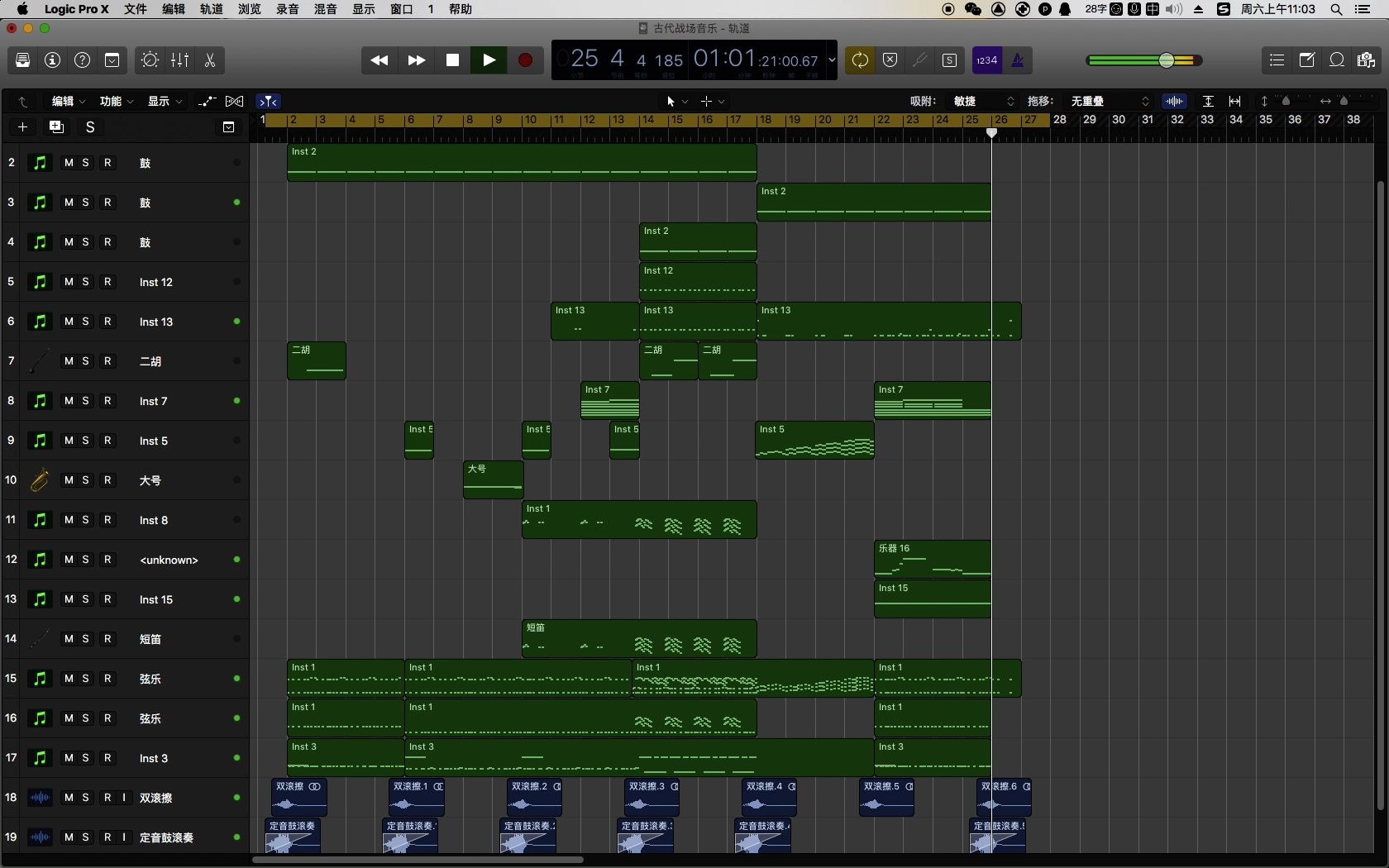Select the 乐器 16 region
Viewport: 1389px width, 868px height.
coord(933,560)
